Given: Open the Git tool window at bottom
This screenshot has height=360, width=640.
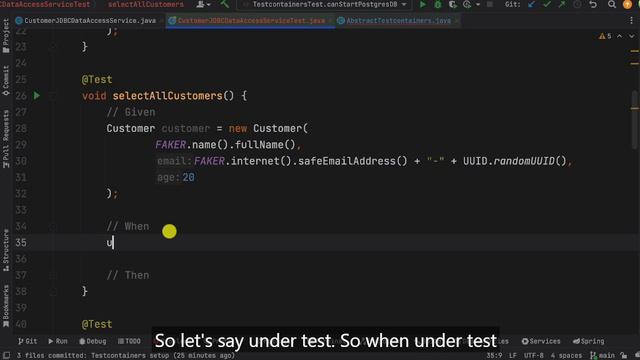Looking at the screenshot, I should click(27, 341).
